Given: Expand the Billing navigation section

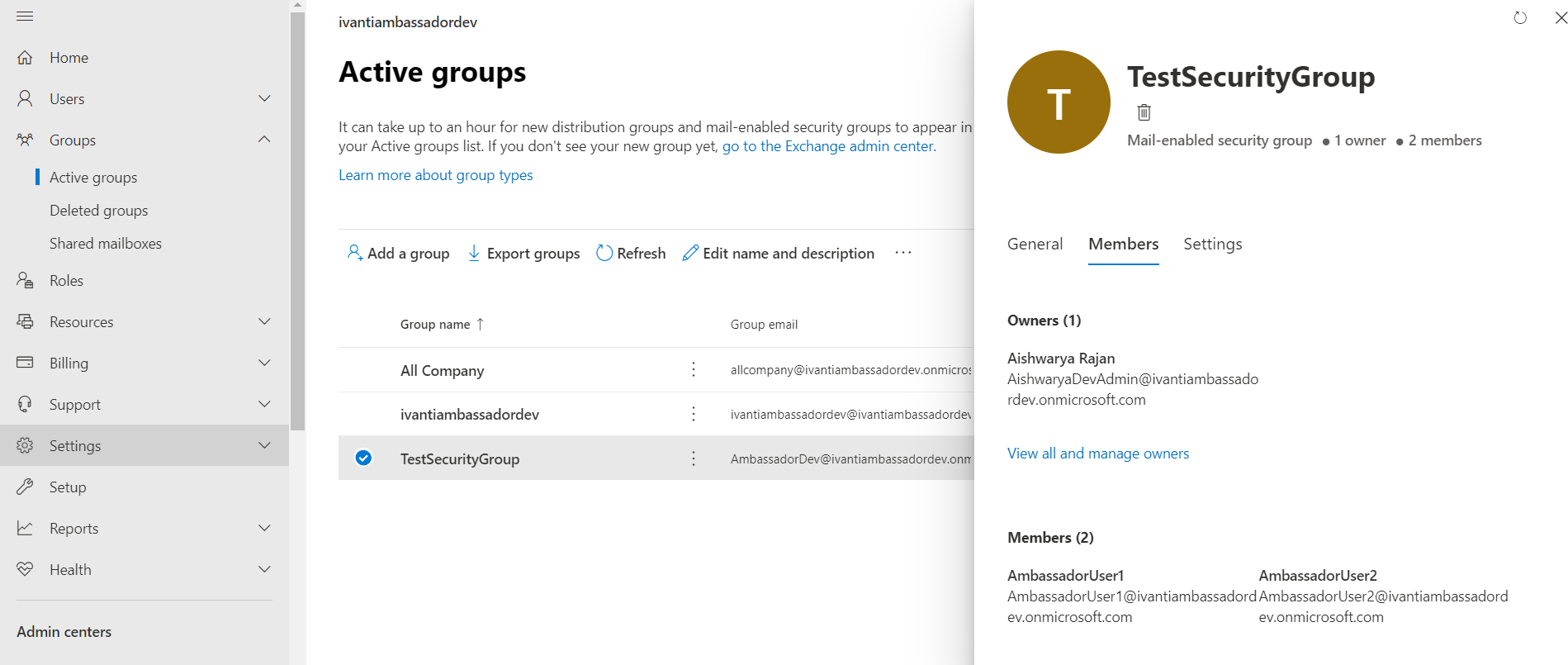Looking at the screenshot, I should [x=264, y=363].
